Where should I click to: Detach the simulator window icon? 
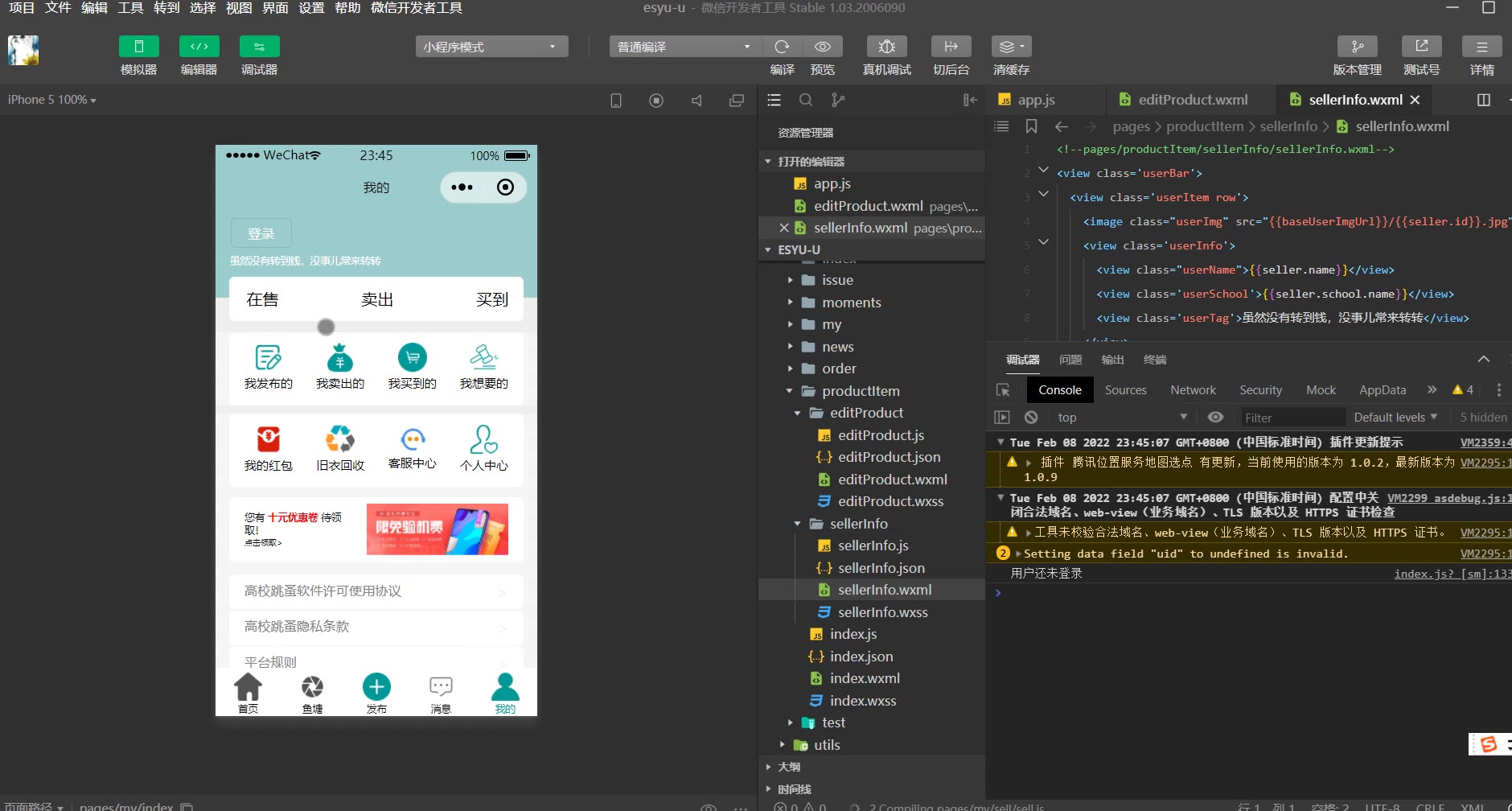737,101
